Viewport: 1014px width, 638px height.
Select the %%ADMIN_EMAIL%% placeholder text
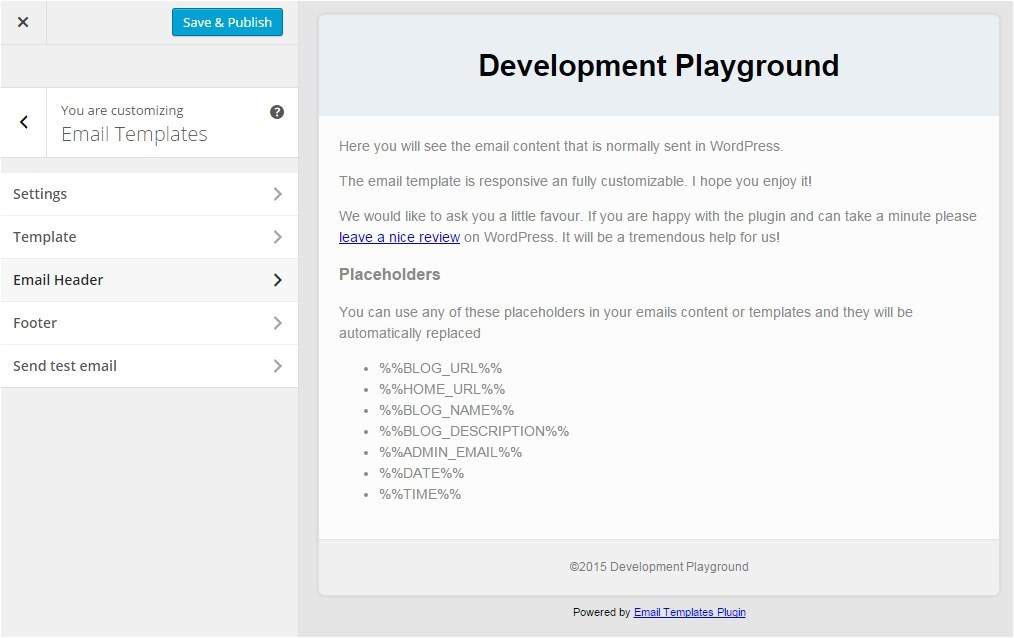tap(450, 452)
